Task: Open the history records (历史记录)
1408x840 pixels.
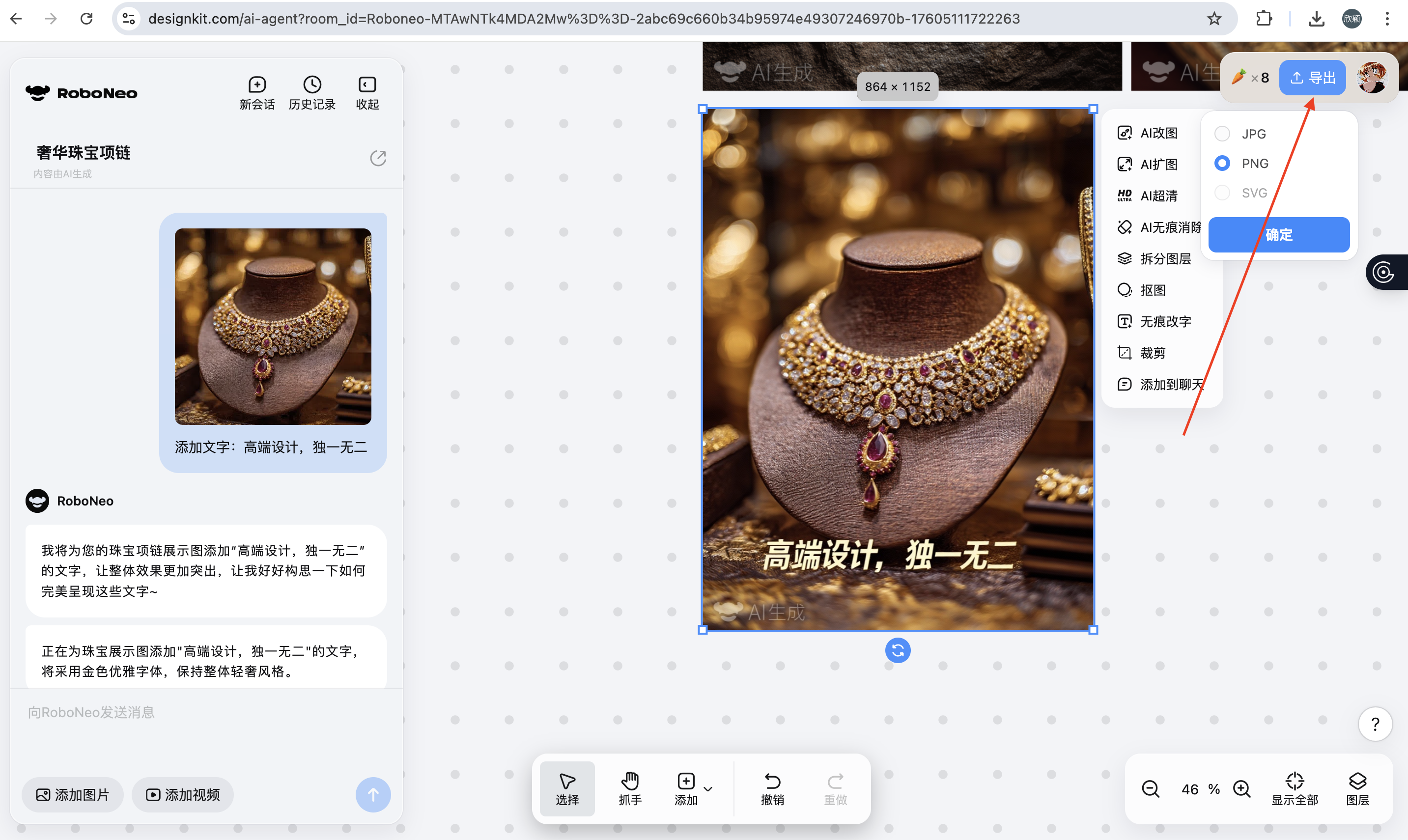Action: point(312,93)
